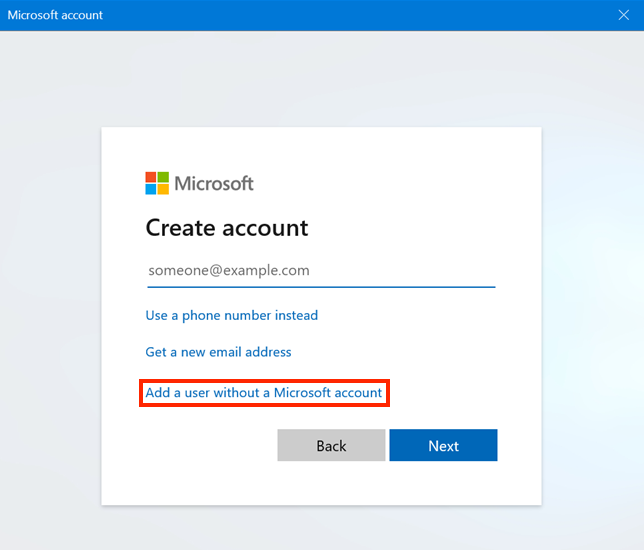
Task: Click the Create account heading
Action: [x=227, y=228]
